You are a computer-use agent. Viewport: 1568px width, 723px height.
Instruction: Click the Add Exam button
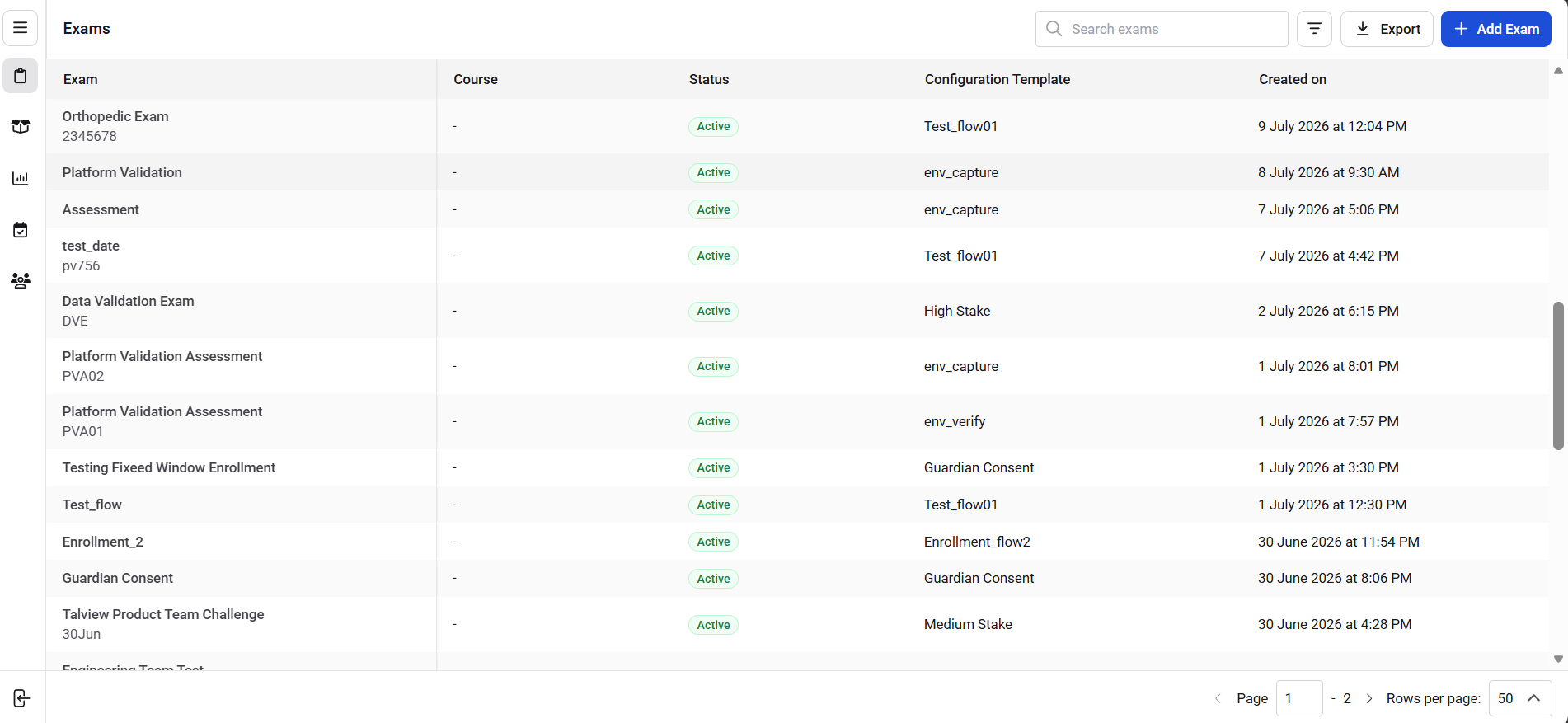pyautogui.click(x=1496, y=29)
